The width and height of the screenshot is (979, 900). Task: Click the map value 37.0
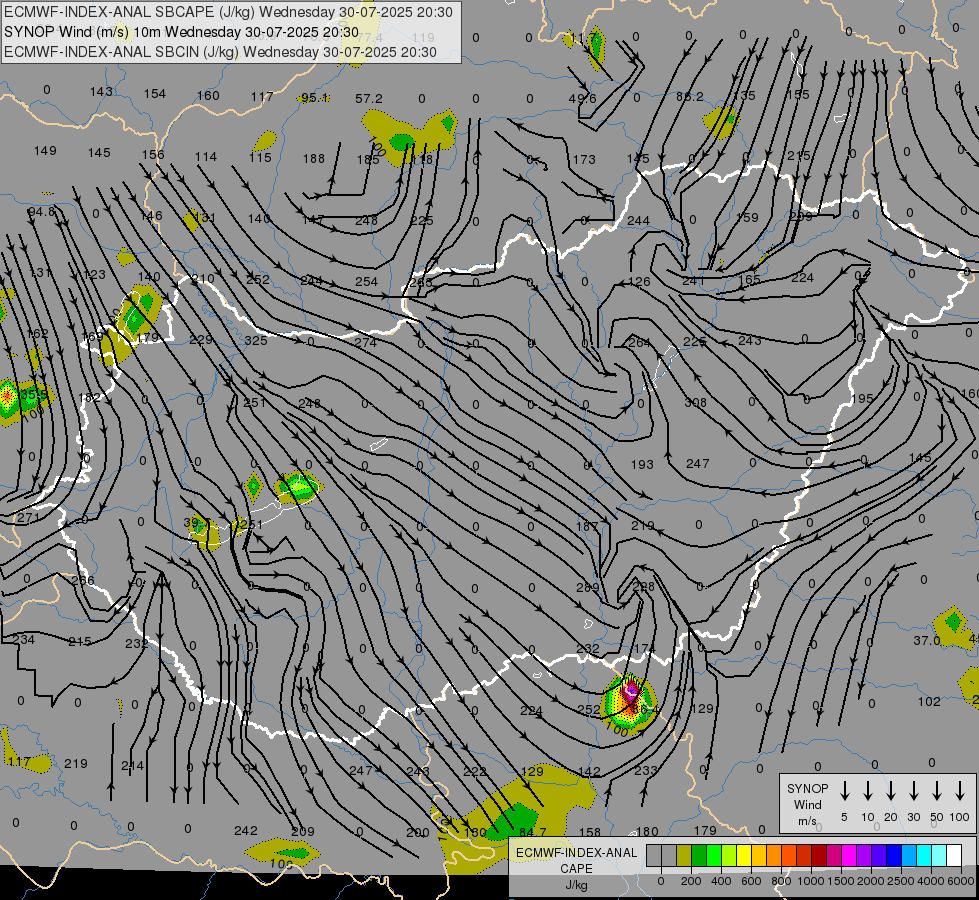click(x=927, y=640)
